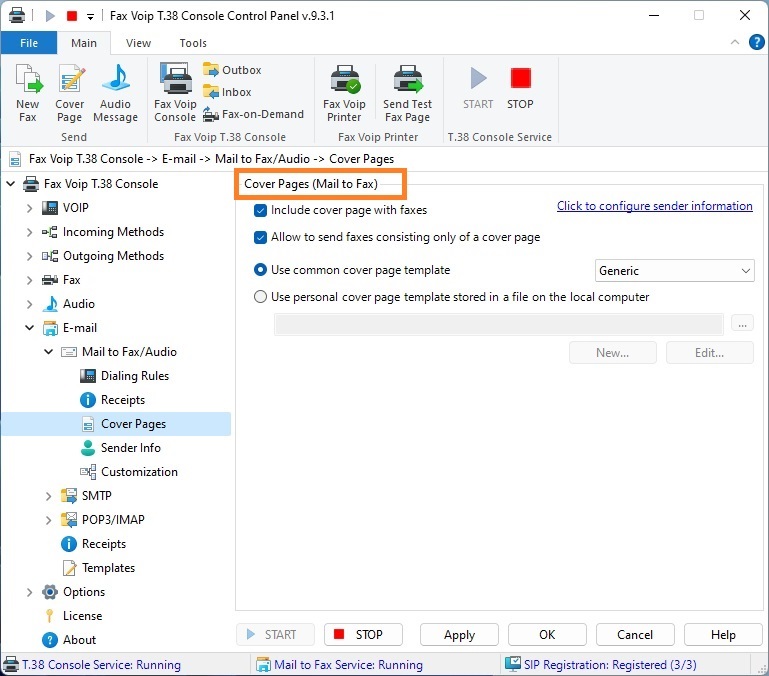Screen dimensions: 769x676
Task: Open the File menu tab
Action: (29, 43)
